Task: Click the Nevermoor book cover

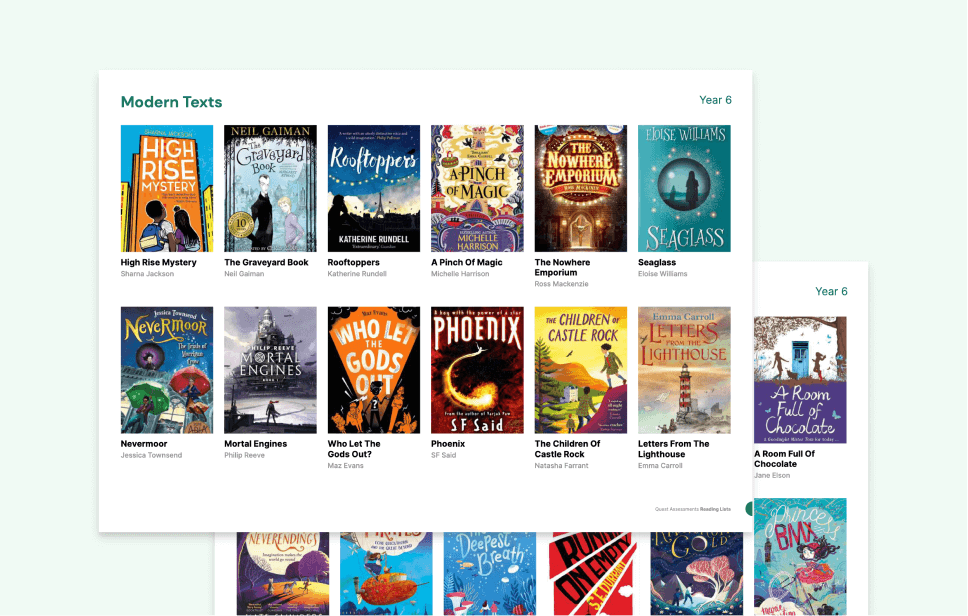Action: [x=167, y=370]
